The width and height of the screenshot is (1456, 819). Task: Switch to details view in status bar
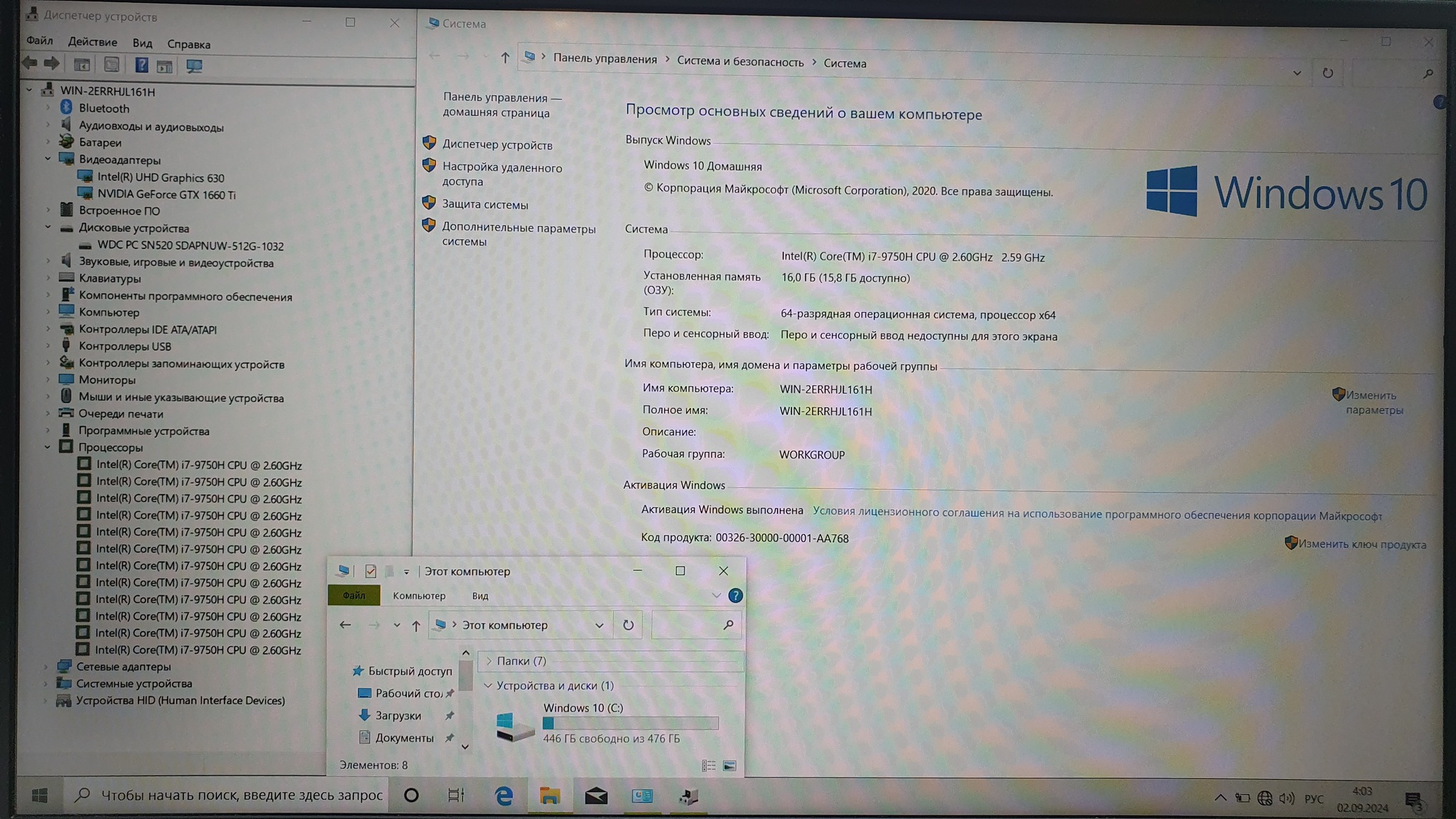[709, 766]
